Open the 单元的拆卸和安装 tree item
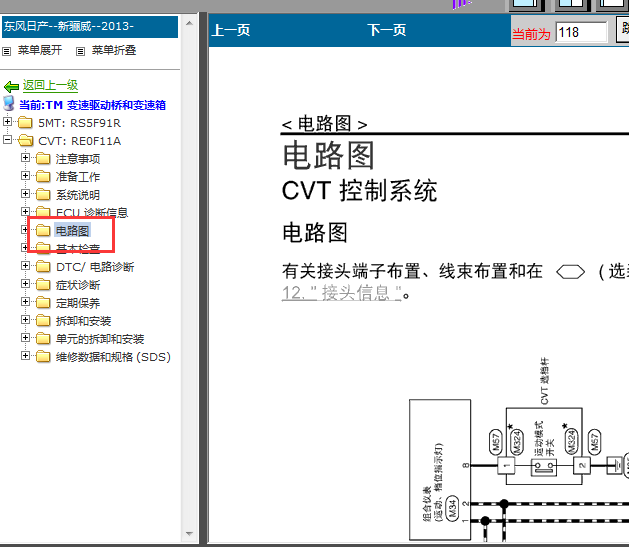Image resolution: width=629 pixels, height=547 pixels. [x=100, y=339]
